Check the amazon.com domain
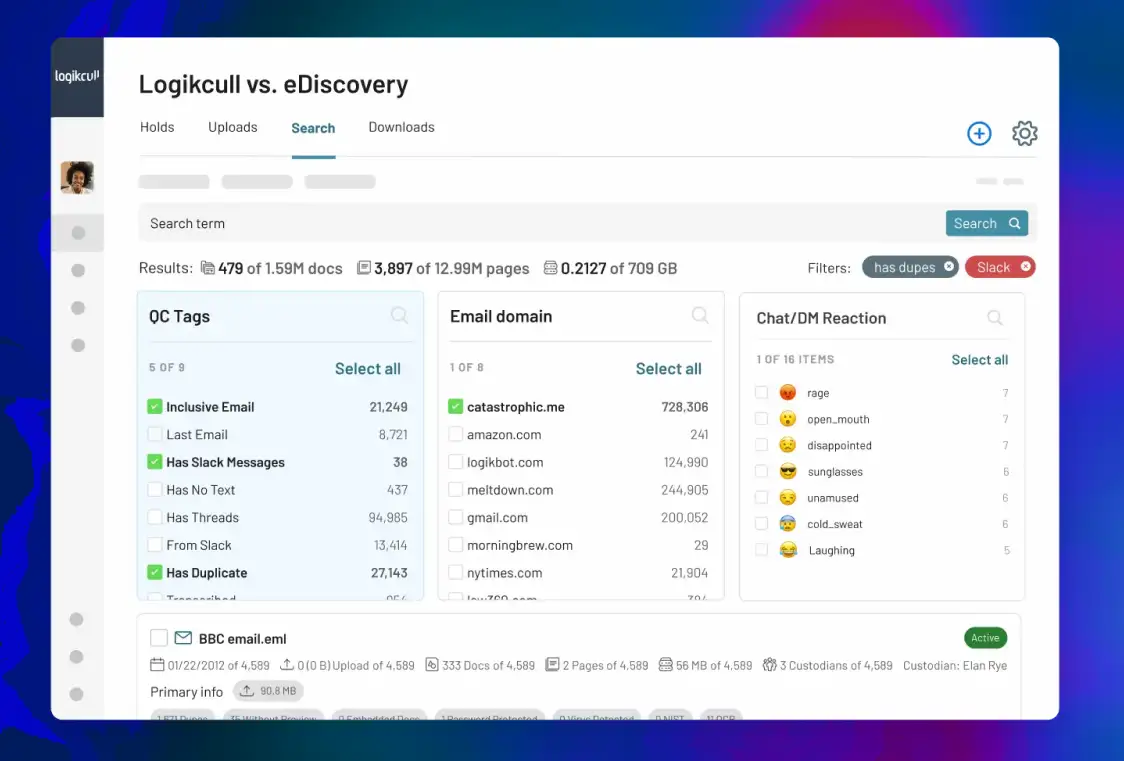1124x761 pixels. [x=455, y=434]
